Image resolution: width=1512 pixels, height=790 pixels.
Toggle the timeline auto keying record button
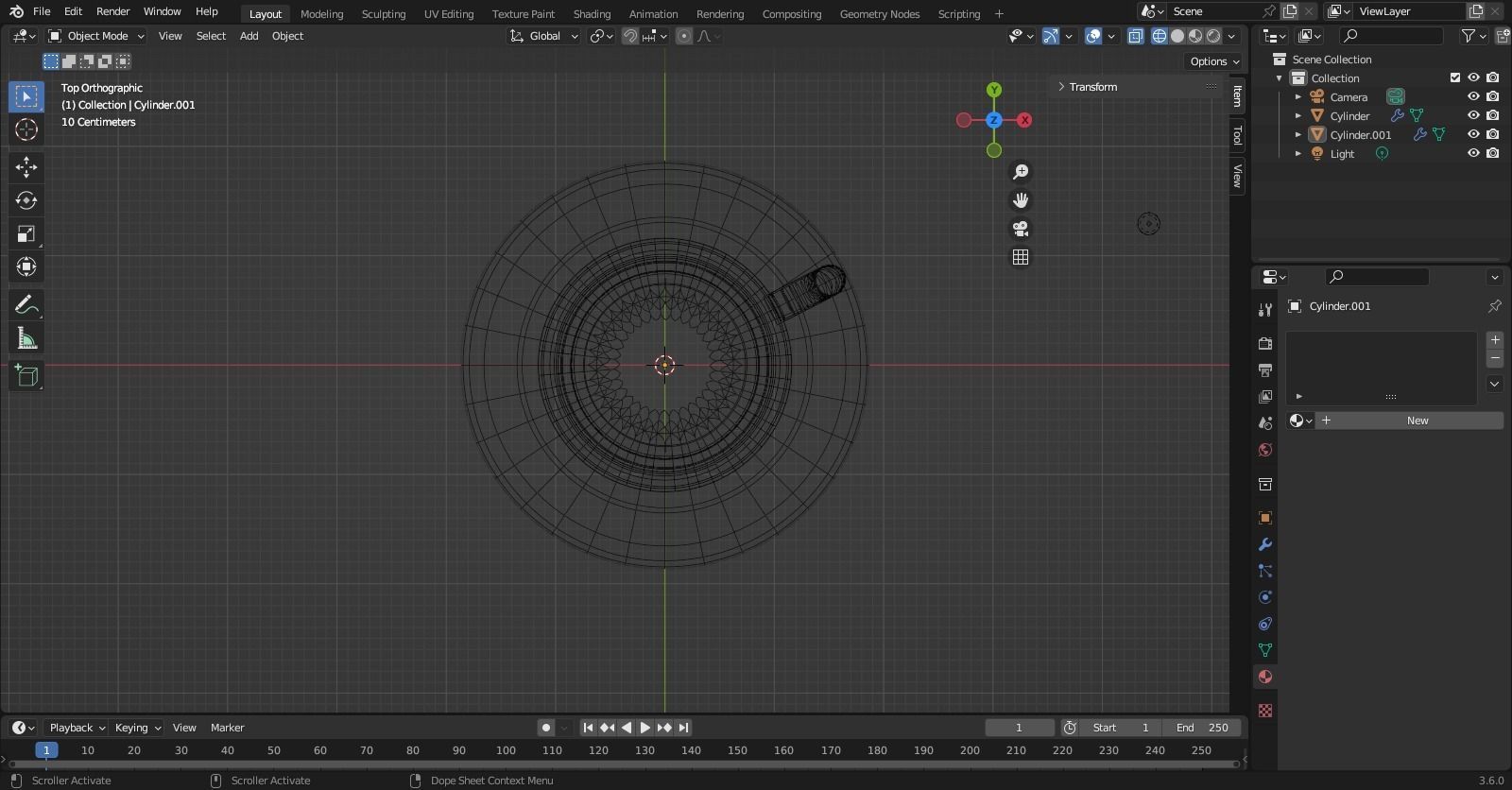click(546, 728)
